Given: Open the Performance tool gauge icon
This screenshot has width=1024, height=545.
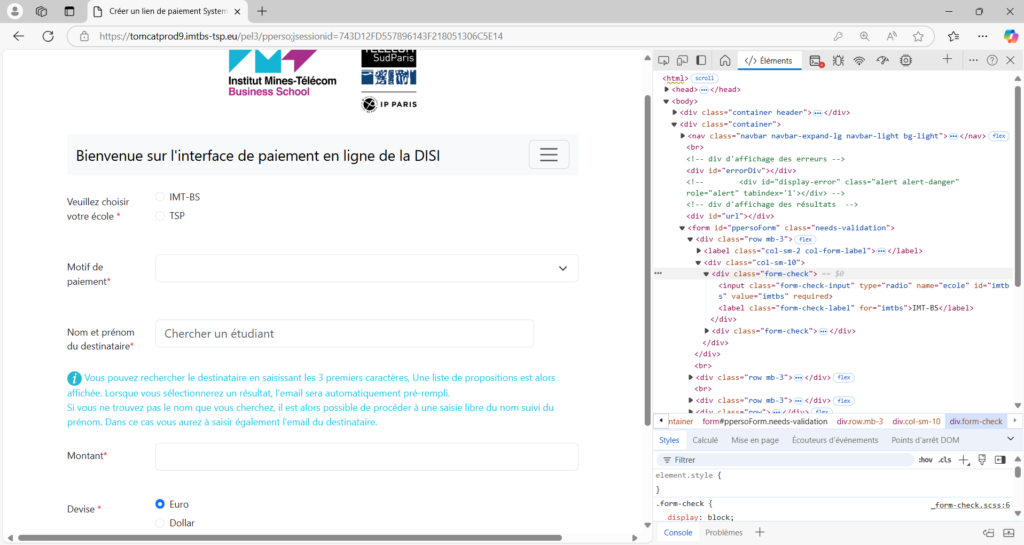Looking at the screenshot, I should pyautogui.click(x=882, y=61).
